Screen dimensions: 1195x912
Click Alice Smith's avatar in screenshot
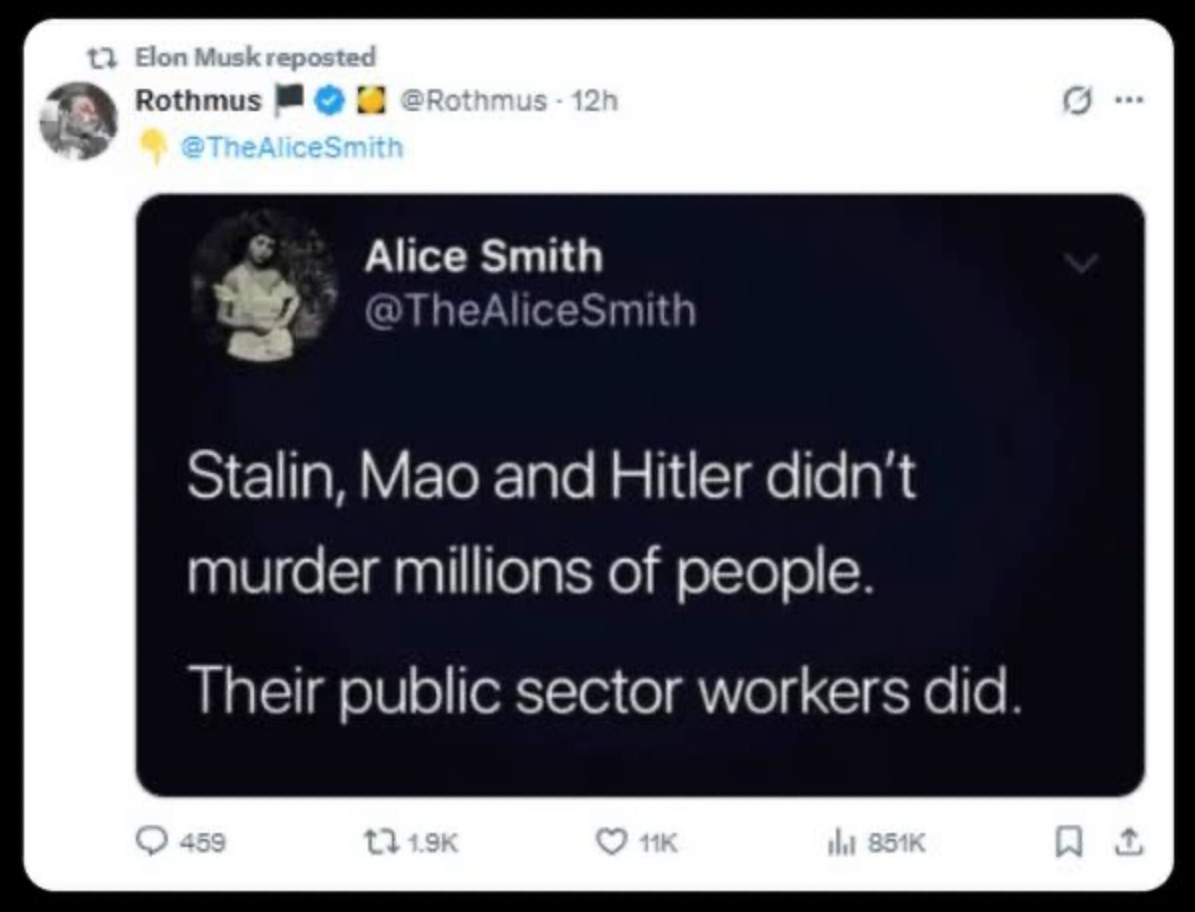tap(264, 286)
